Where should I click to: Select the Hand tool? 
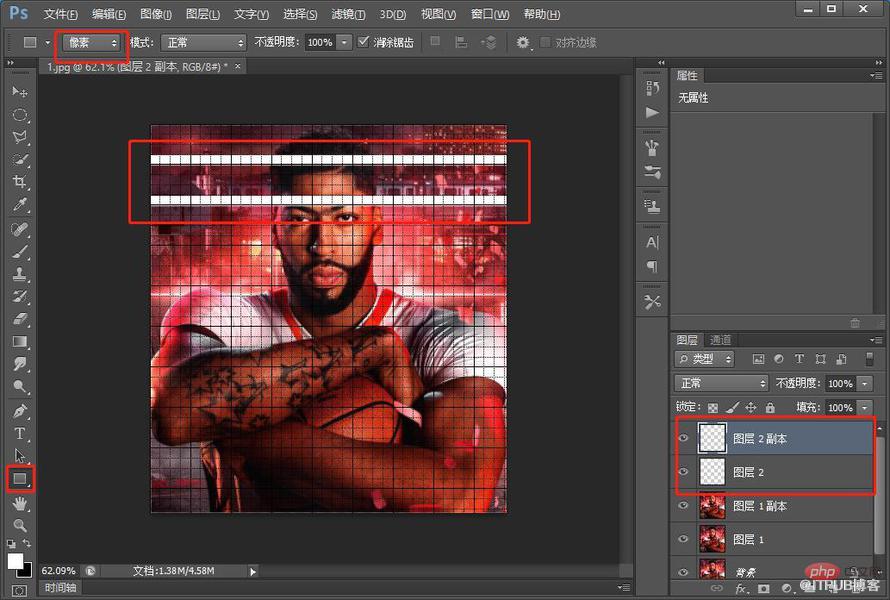click(x=20, y=503)
